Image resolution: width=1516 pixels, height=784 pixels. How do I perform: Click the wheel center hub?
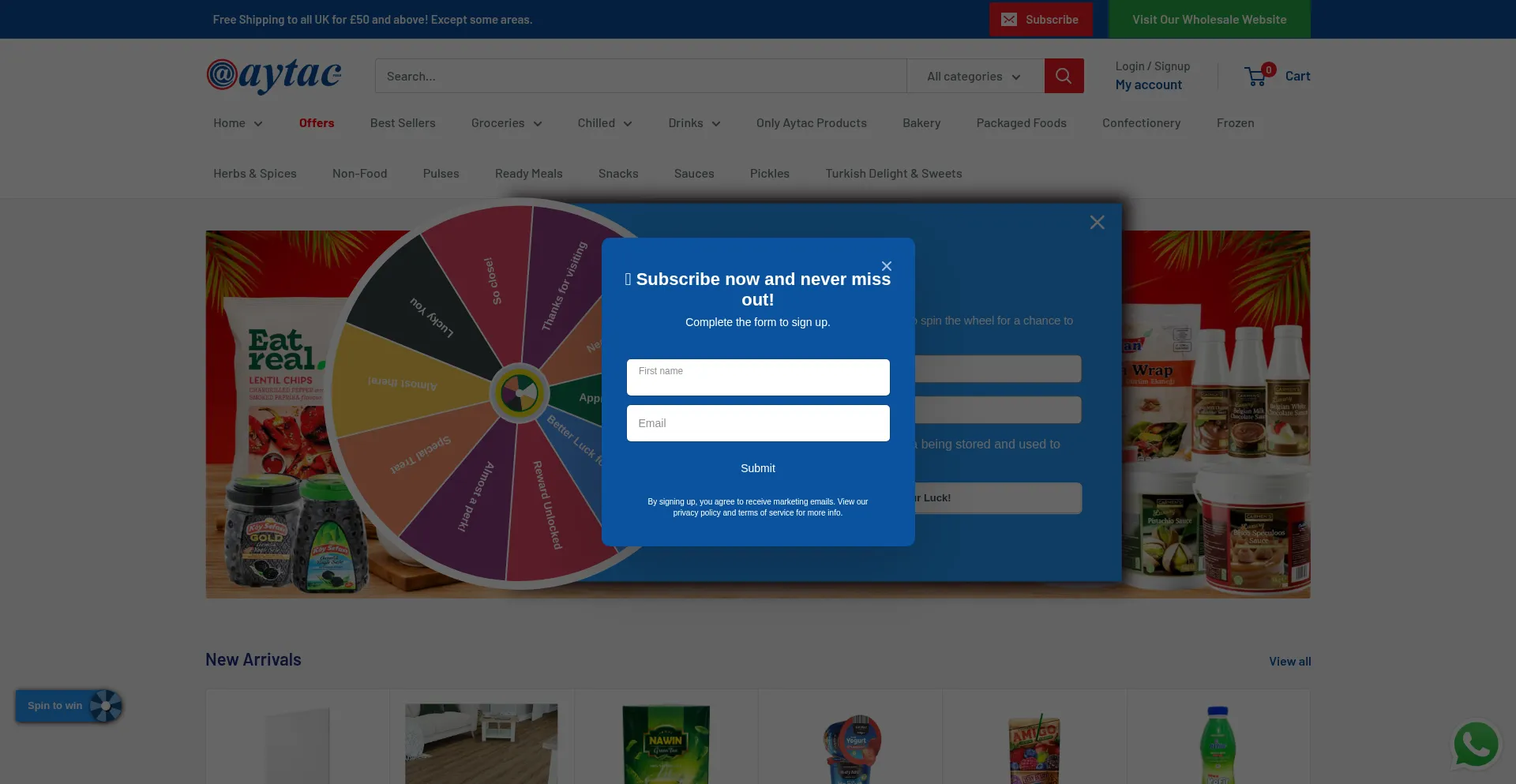519,392
